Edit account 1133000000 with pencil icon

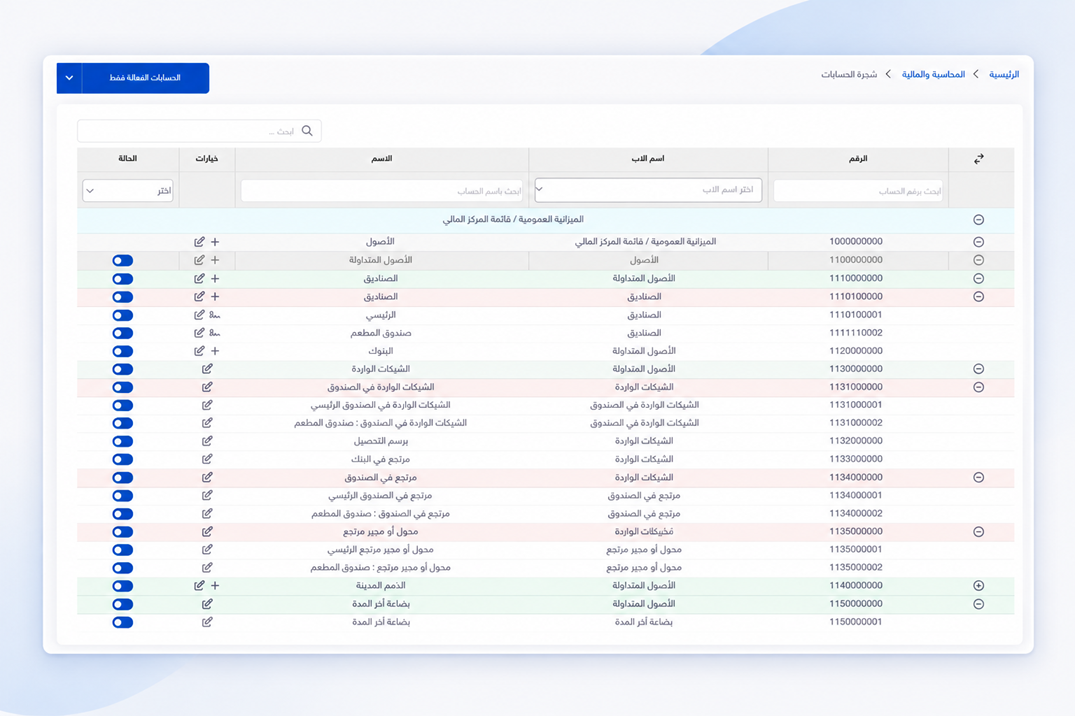point(207,460)
